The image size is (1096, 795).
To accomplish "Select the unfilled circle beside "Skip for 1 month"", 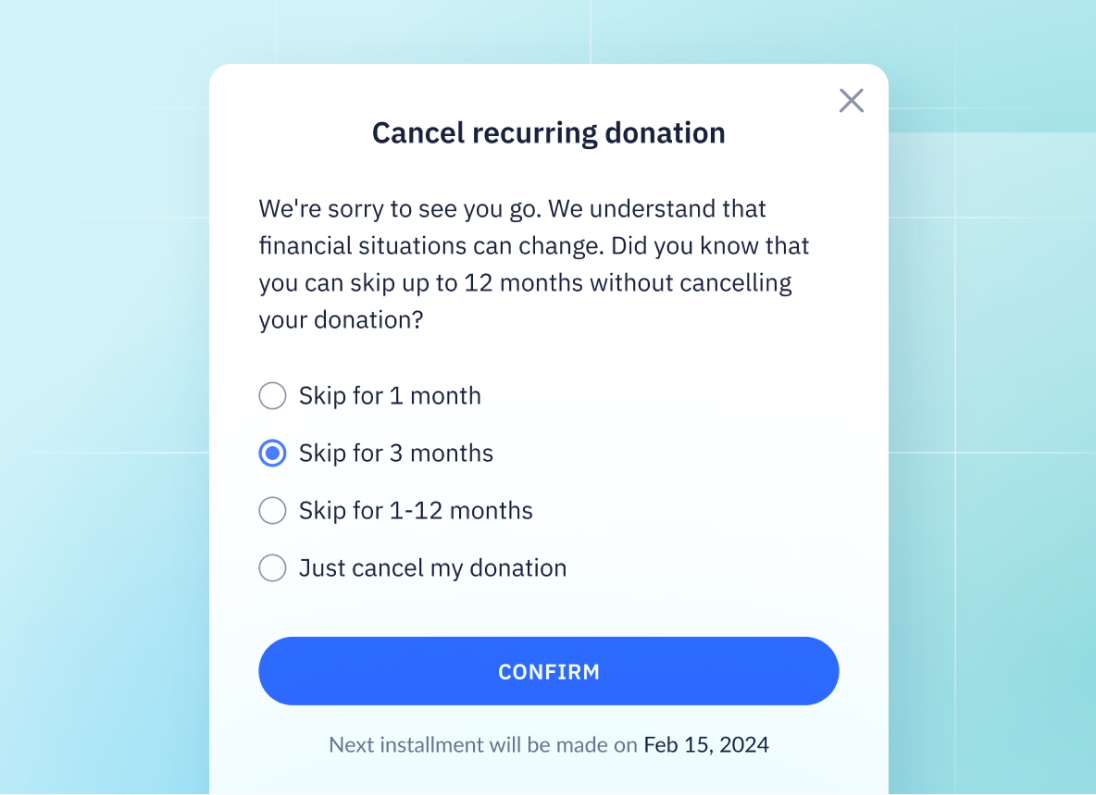I will [x=272, y=396].
